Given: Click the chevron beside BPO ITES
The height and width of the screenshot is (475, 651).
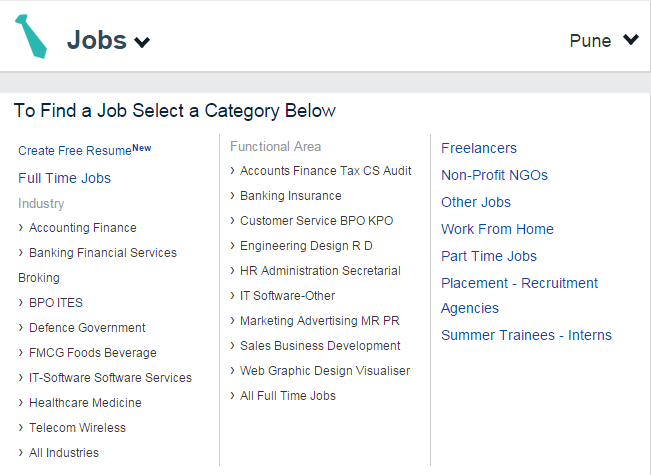Looking at the screenshot, I should click(21, 303).
